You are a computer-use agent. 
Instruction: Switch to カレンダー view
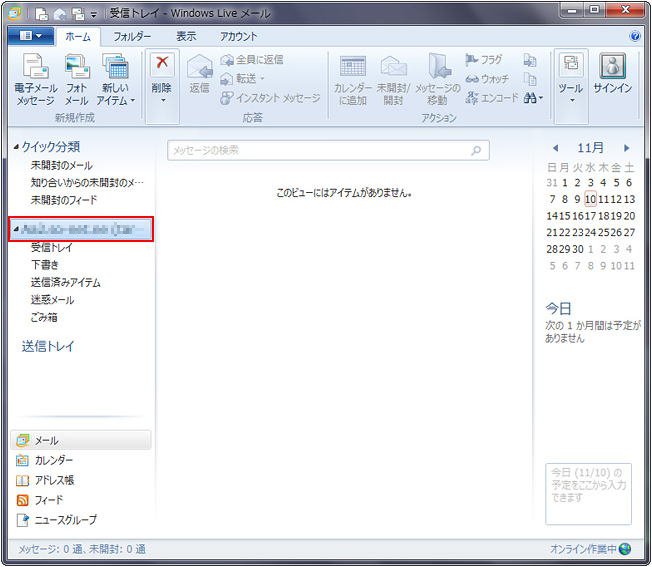(44, 460)
